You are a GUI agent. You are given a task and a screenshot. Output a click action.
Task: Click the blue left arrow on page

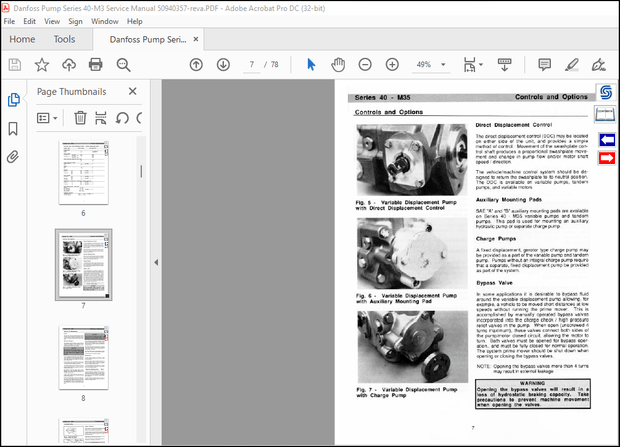[x=607, y=140]
